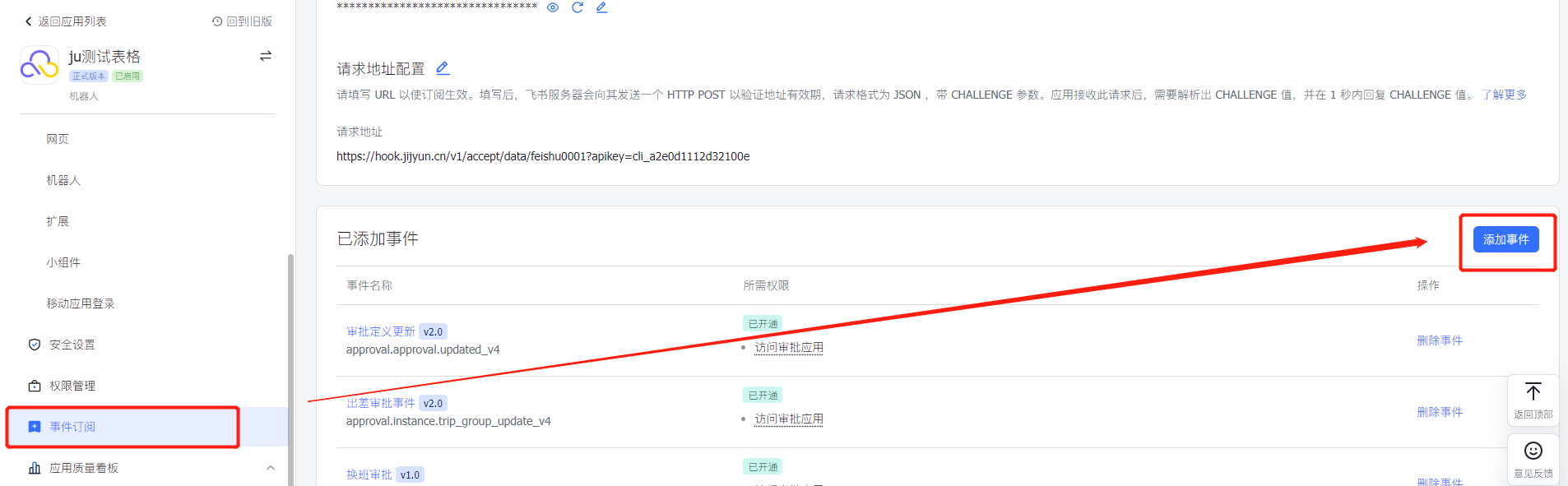1568x486 pixels.
Task: Open 换班审批 event link
Action: click(369, 474)
